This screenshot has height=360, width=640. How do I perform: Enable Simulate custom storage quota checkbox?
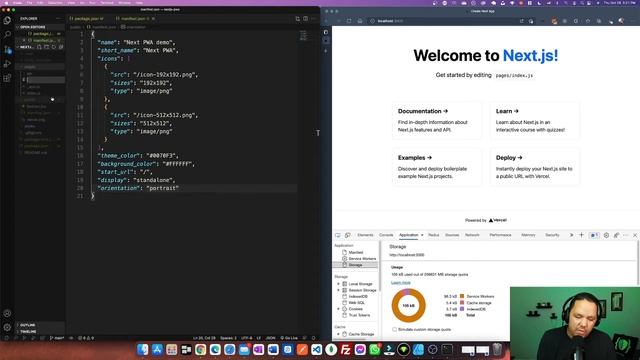pos(394,329)
